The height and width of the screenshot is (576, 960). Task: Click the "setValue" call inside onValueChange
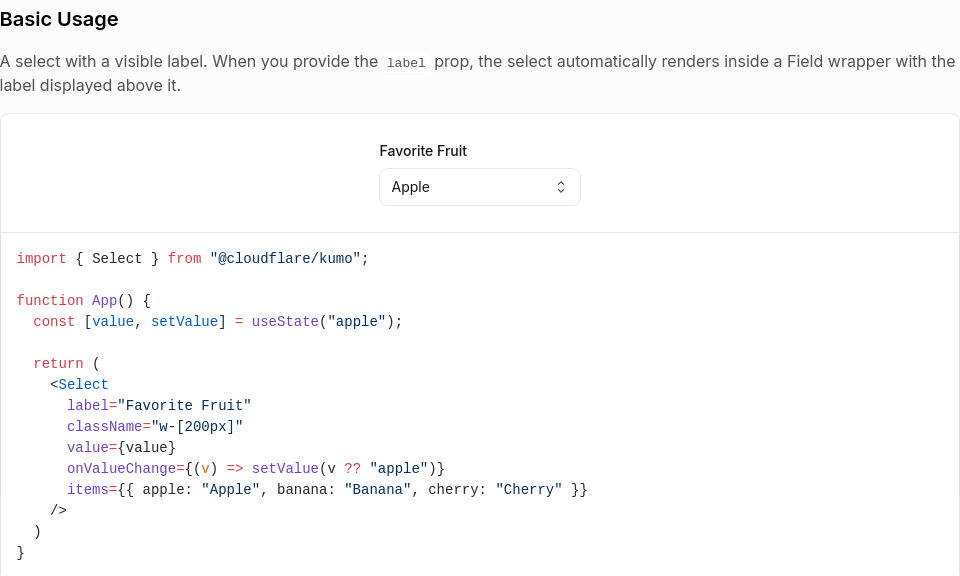point(285,469)
